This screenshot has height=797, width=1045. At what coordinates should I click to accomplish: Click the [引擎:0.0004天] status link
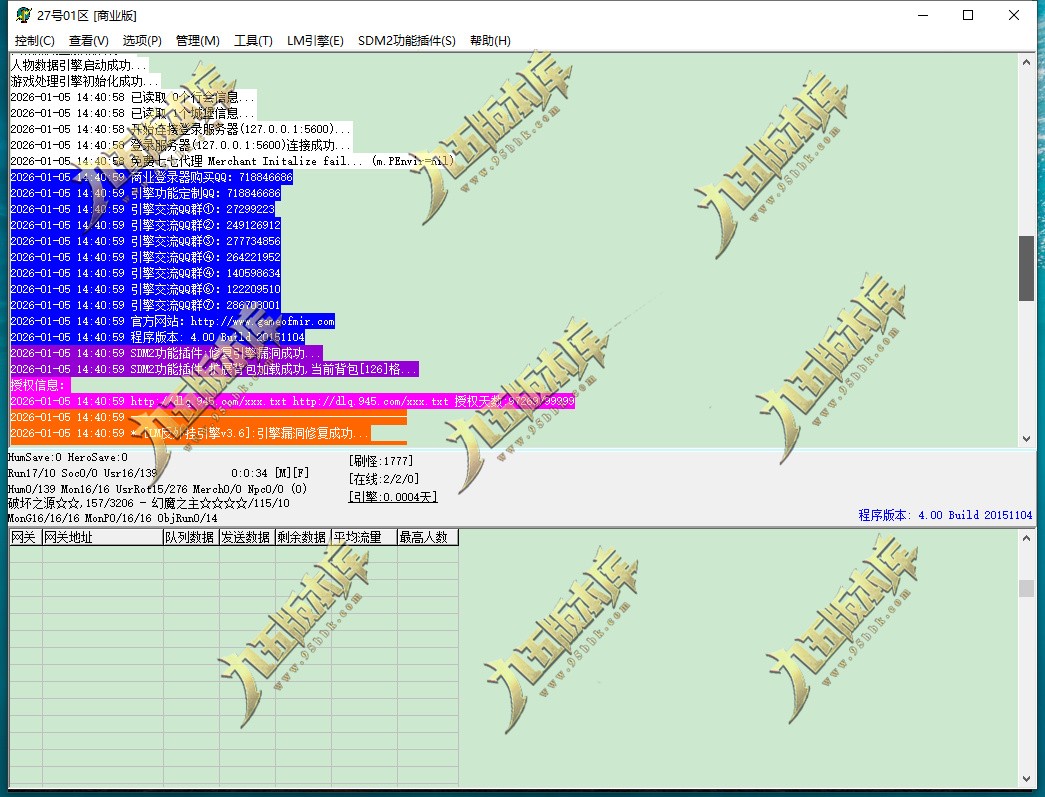pyautogui.click(x=393, y=497)
